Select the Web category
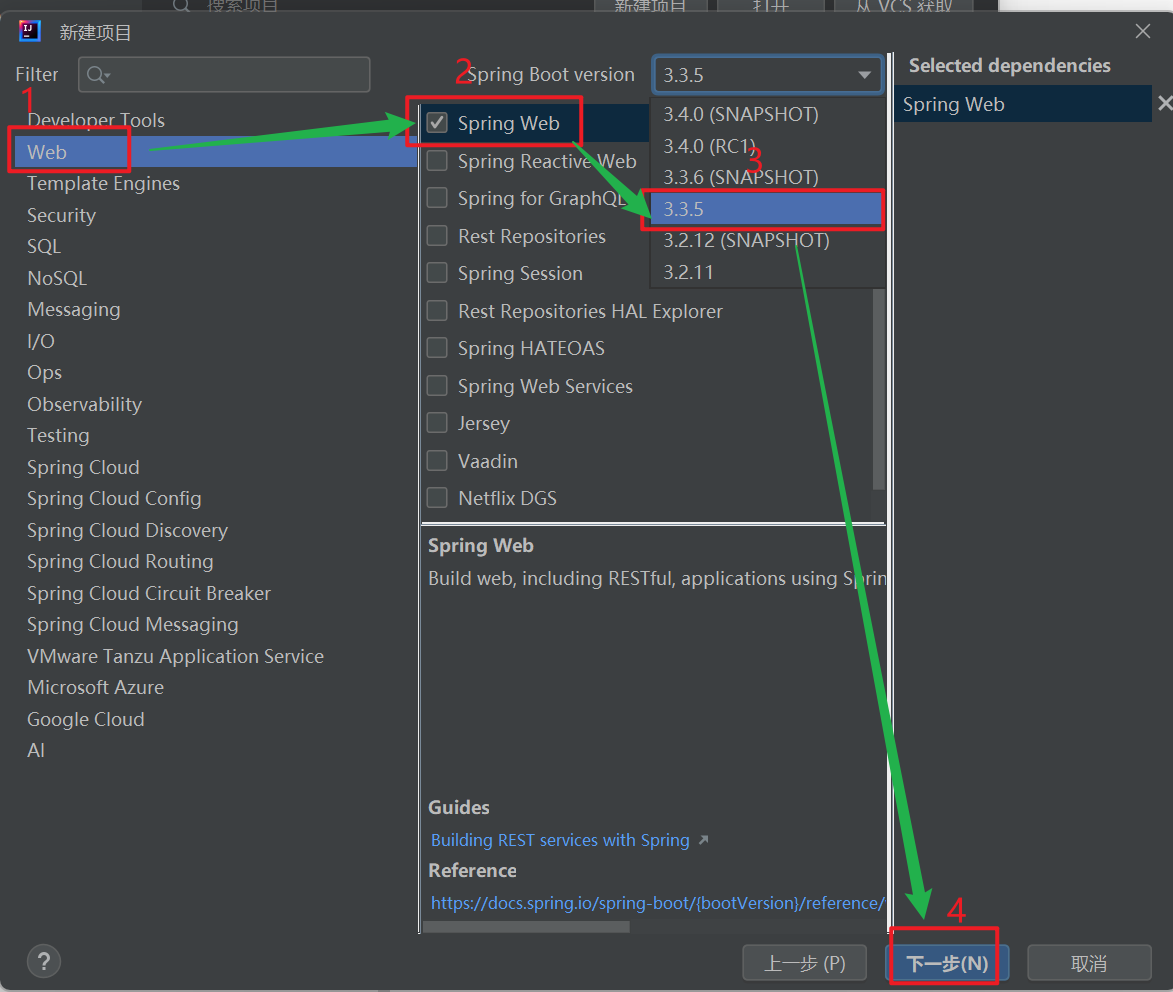1173x992 pixels. coord(215,152)
